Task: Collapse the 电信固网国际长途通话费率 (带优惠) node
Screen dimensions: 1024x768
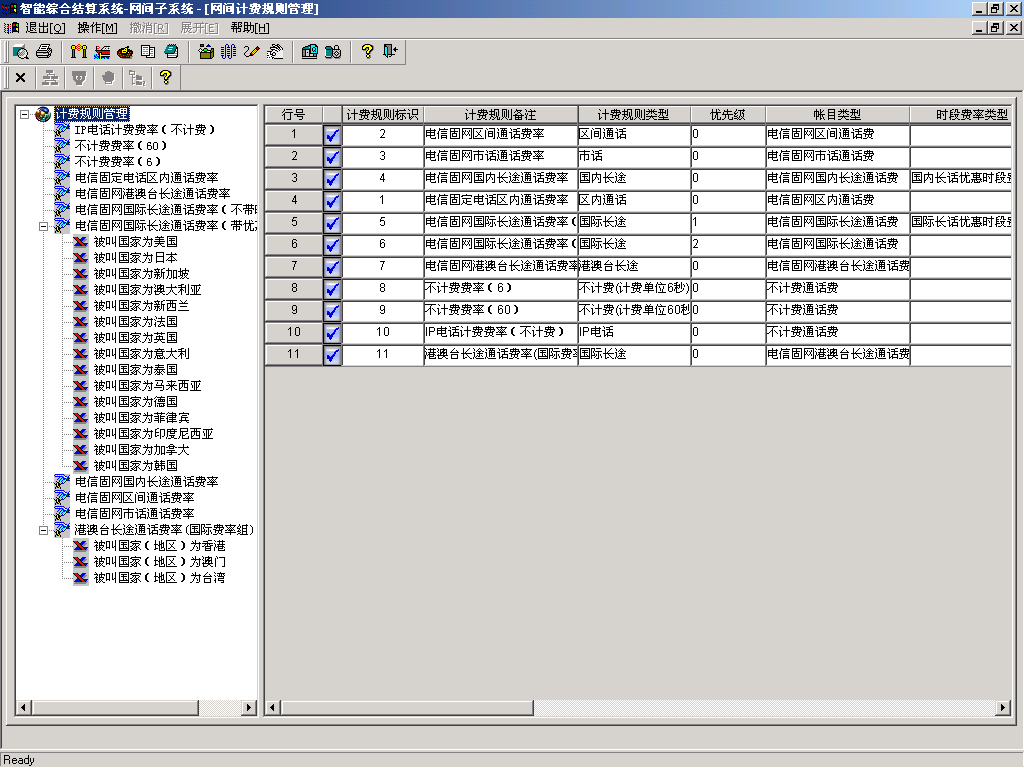Action: [x=44, y=226]
